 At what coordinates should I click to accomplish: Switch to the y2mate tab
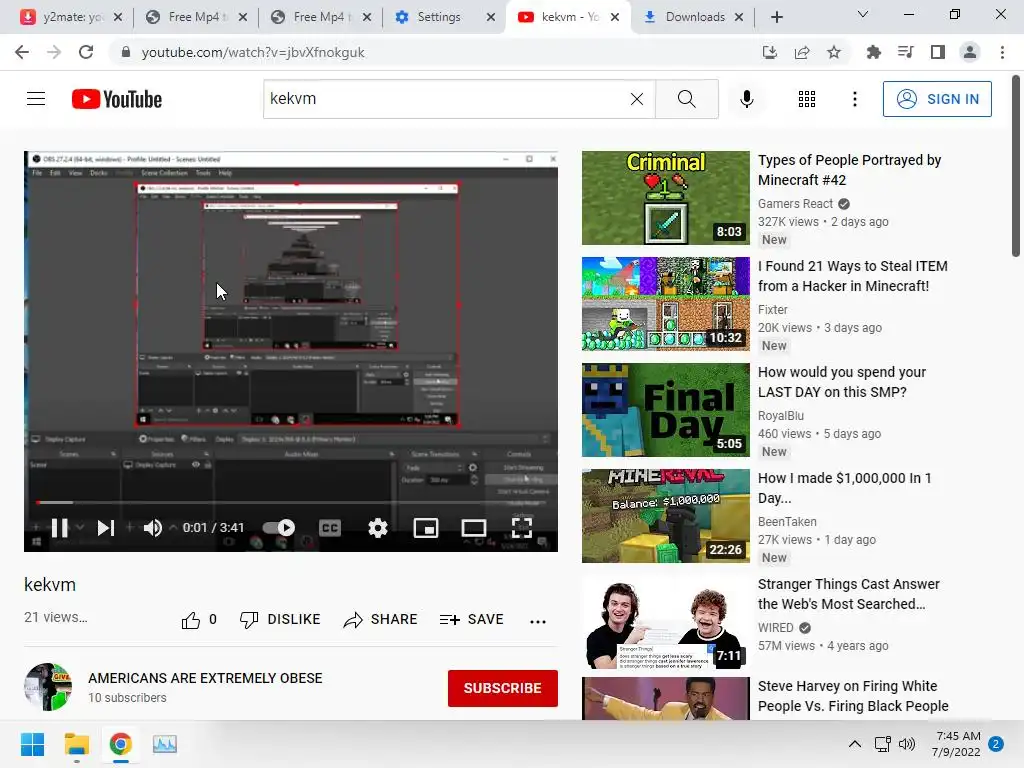71,17
